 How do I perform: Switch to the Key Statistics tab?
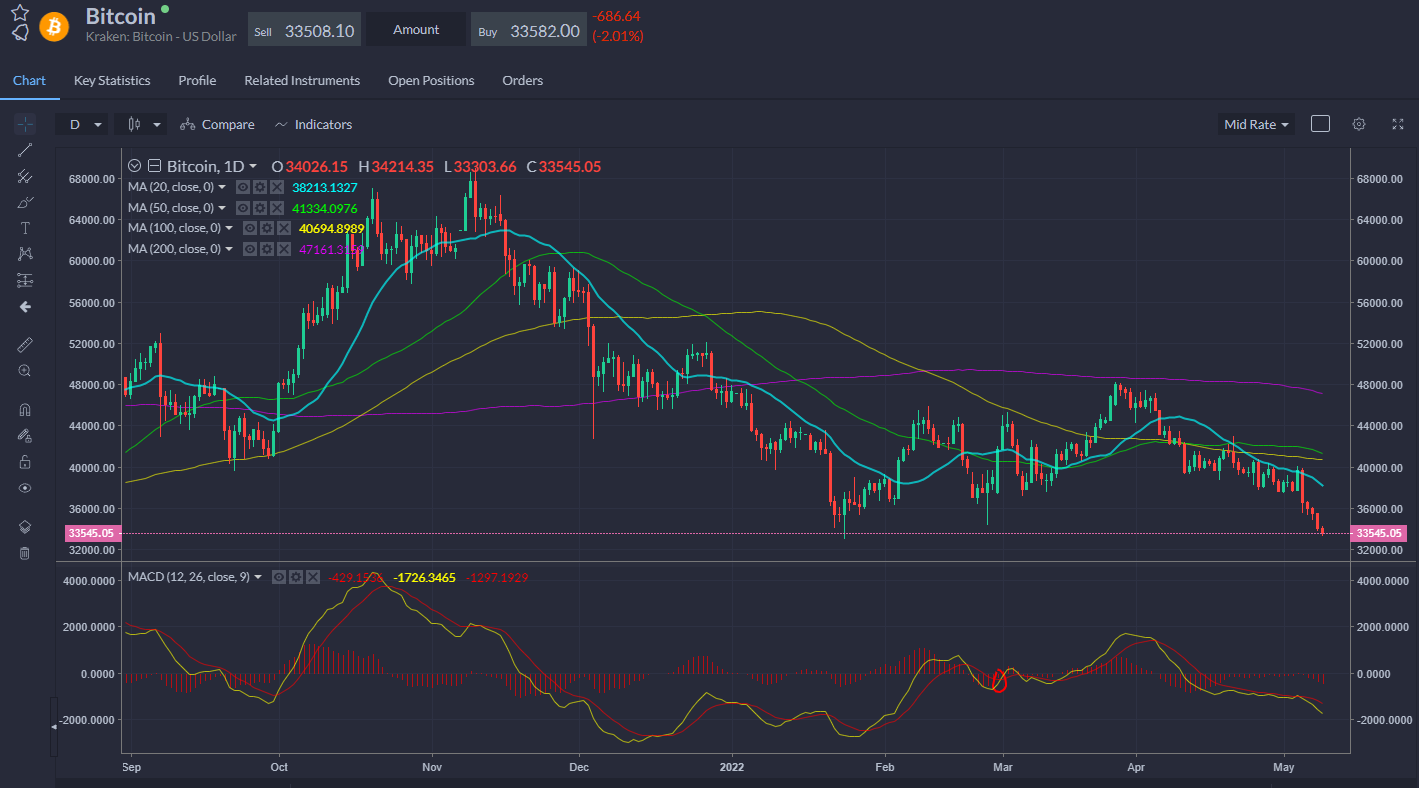112,80
